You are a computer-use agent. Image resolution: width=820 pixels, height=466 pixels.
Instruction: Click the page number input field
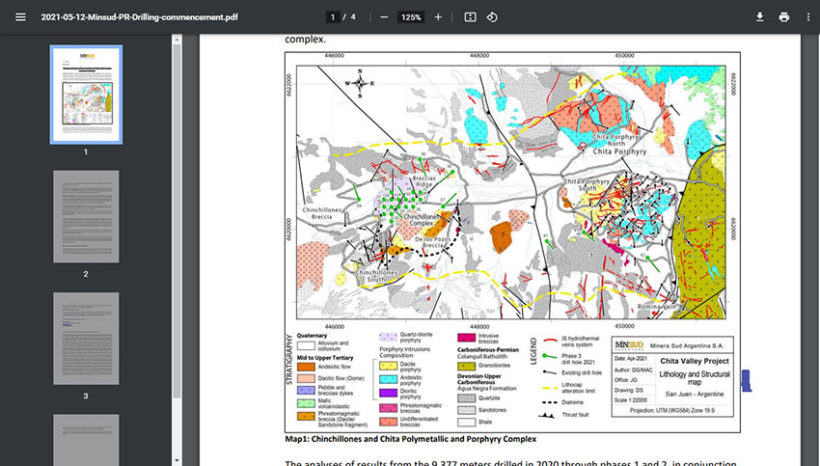(x=332, y=17)
